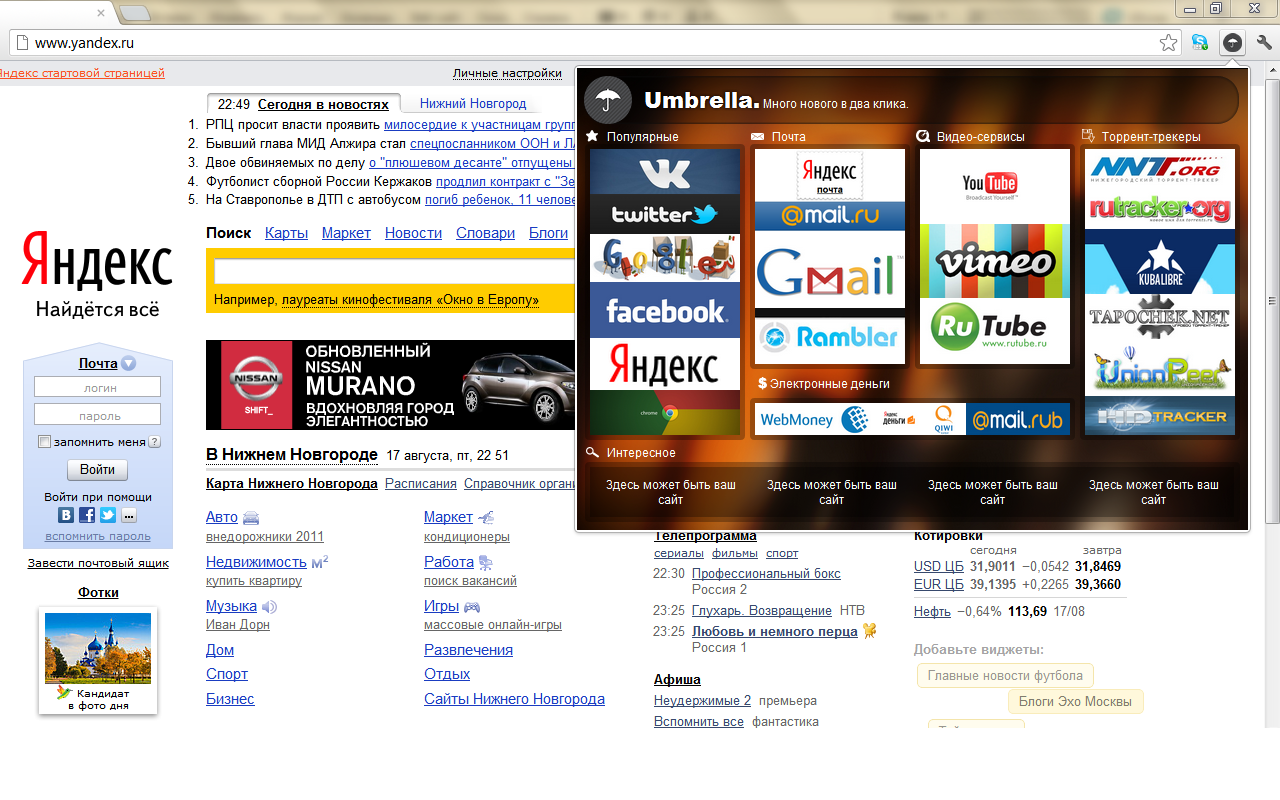Screen dimensions: 1280x800
Task: Open the RuTube tile
Action: point(995,330)
